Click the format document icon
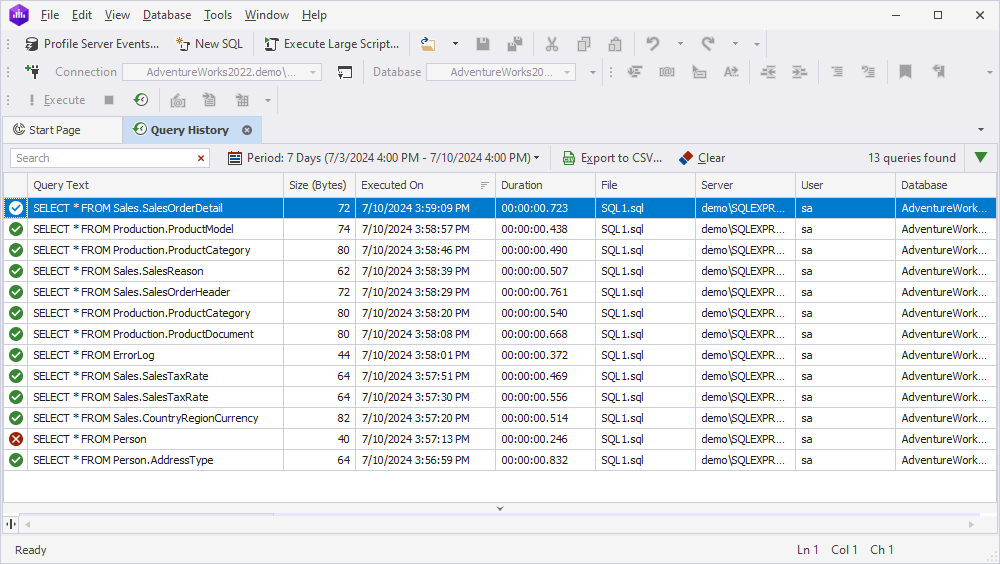This screenshot has height=564, width=1000. 635,71
